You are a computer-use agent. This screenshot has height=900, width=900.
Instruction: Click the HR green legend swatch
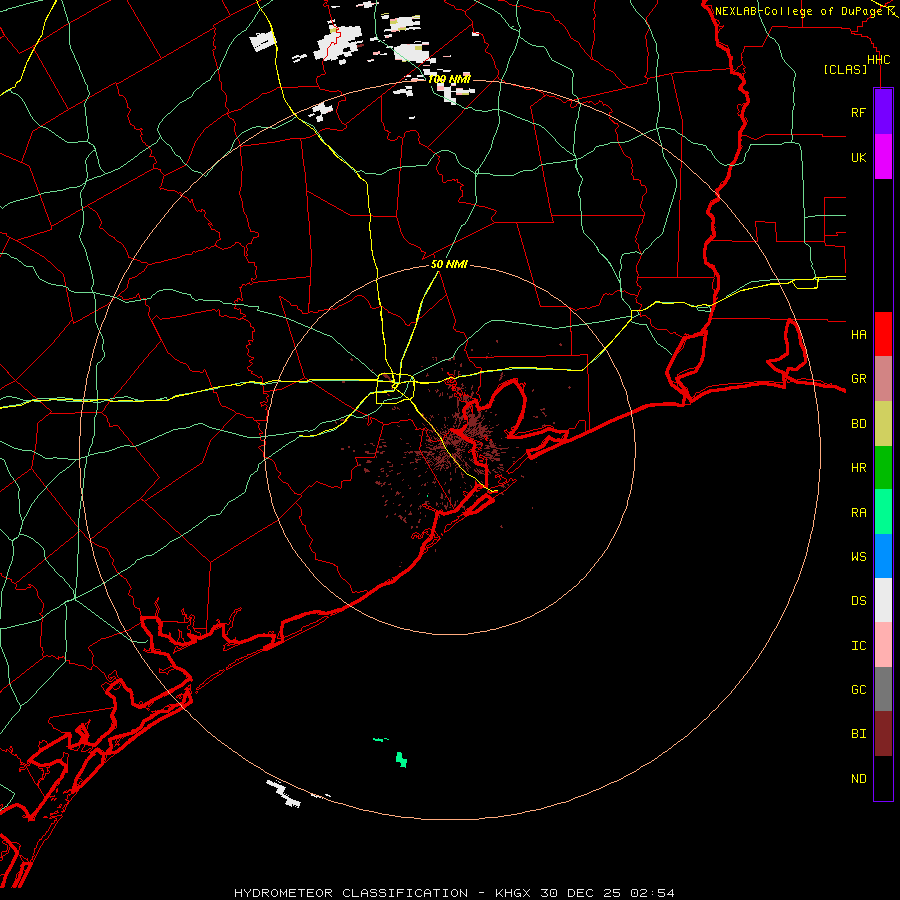[x=883, y=467]
